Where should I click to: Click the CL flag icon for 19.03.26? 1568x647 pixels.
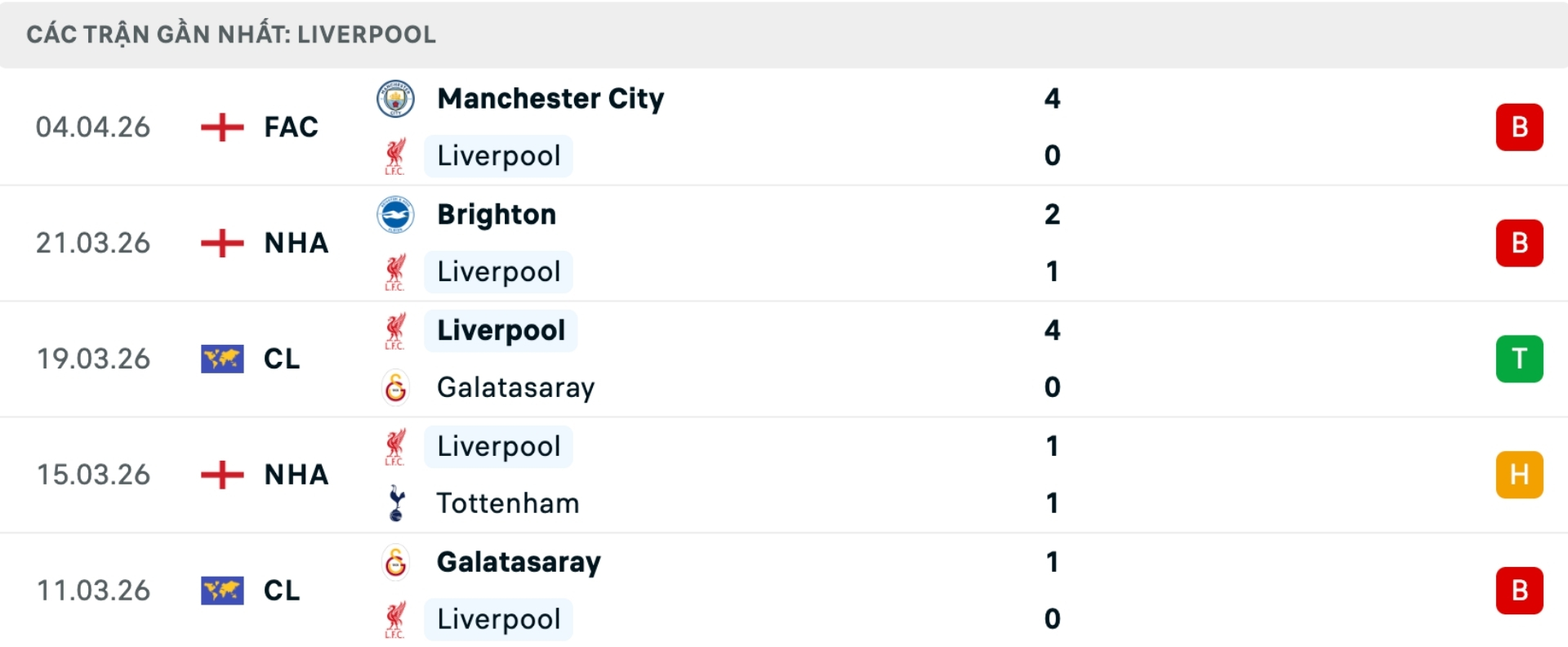click(222, 359)
